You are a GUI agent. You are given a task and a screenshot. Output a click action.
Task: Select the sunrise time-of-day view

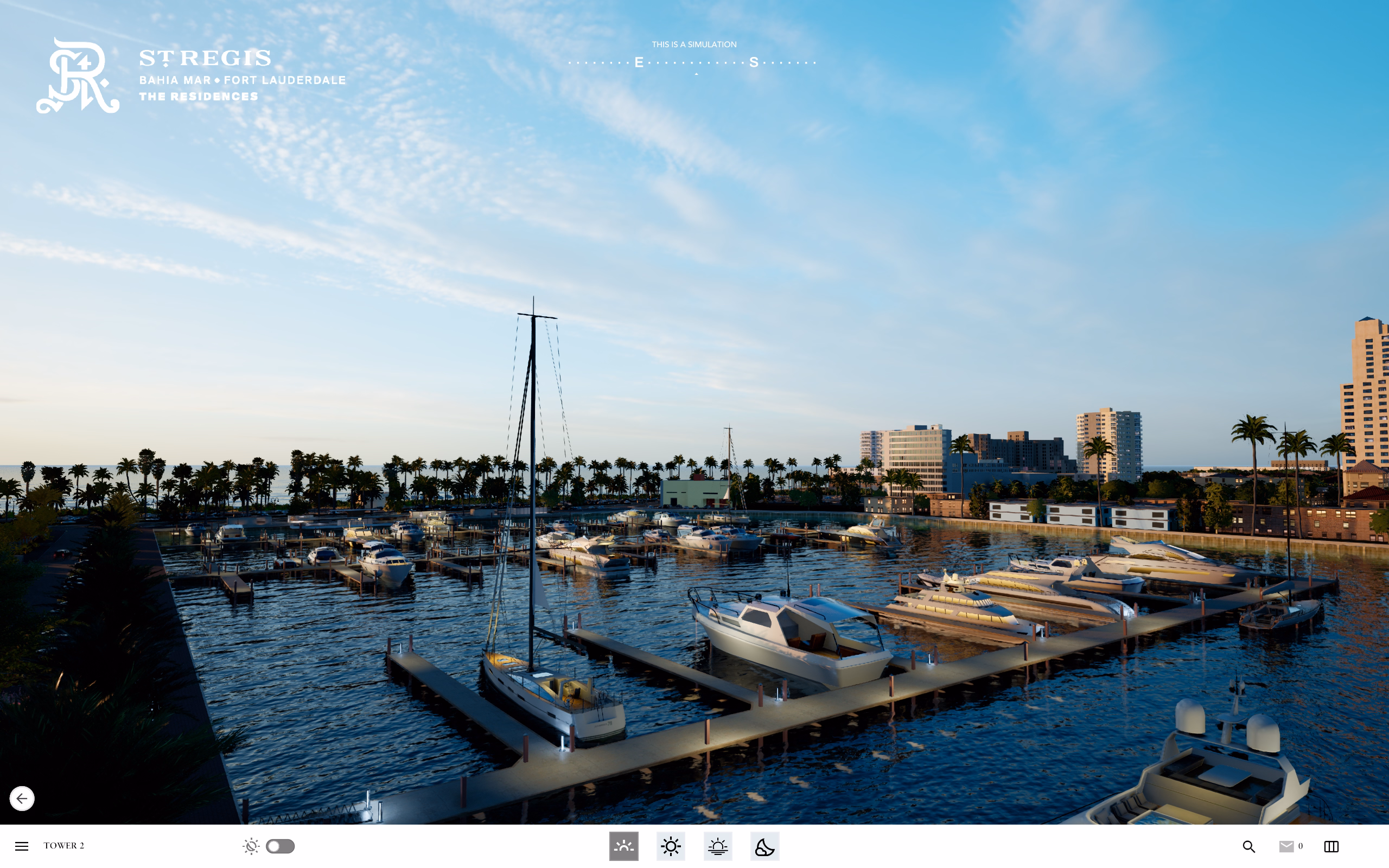(623, 846)
